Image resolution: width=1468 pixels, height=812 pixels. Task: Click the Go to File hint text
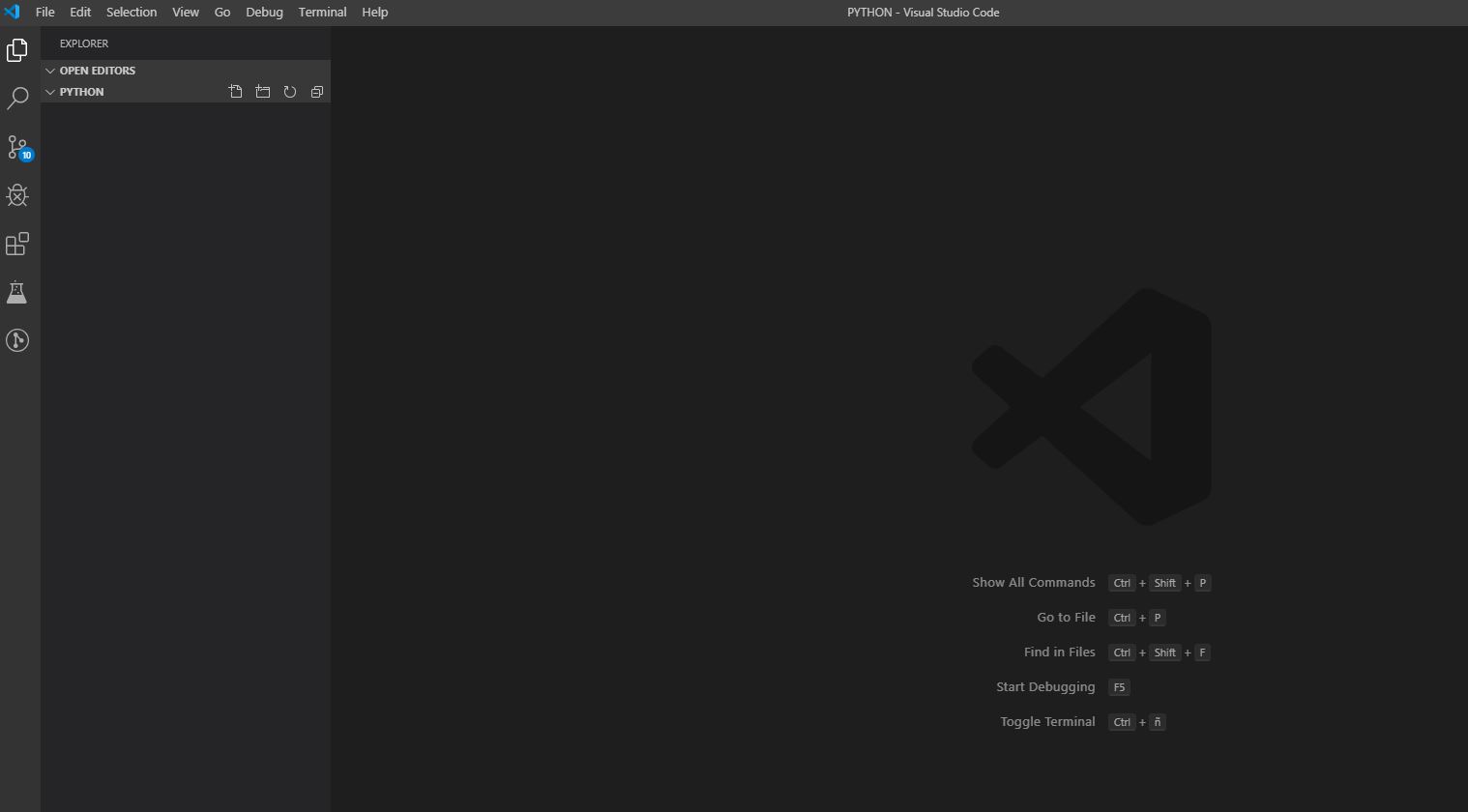(x=1067, y=618)
